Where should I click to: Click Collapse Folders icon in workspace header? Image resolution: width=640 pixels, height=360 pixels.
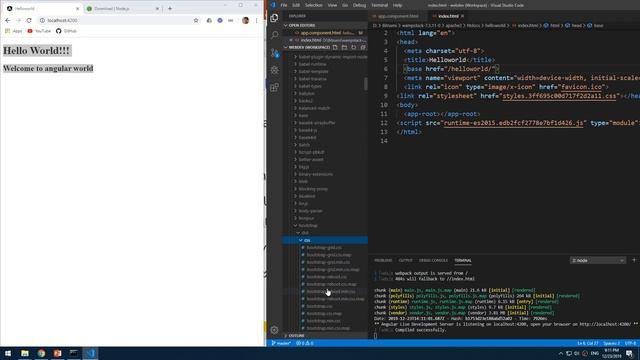(363, 47)
